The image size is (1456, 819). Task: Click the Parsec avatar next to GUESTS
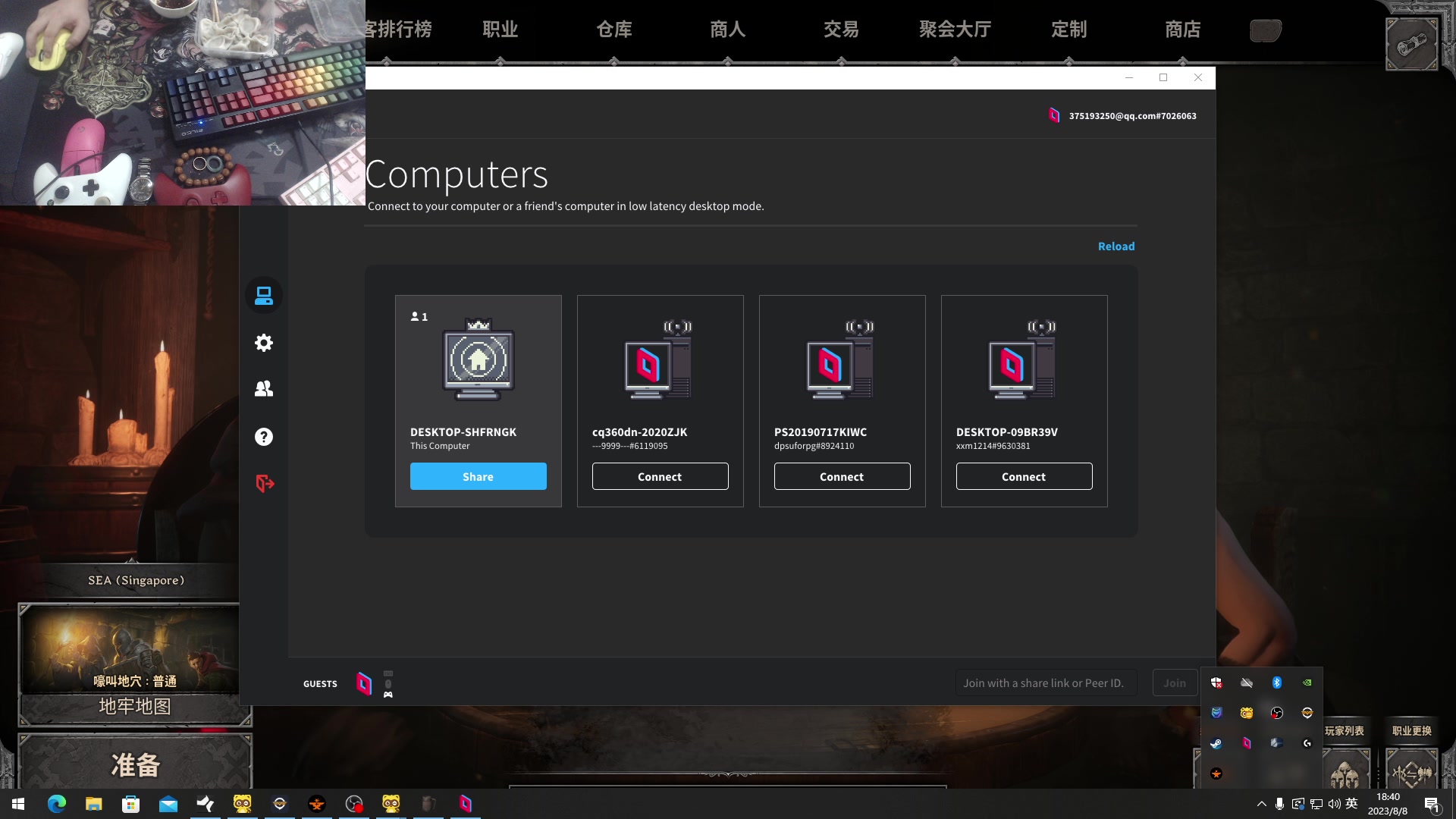(x=364, y=683)
